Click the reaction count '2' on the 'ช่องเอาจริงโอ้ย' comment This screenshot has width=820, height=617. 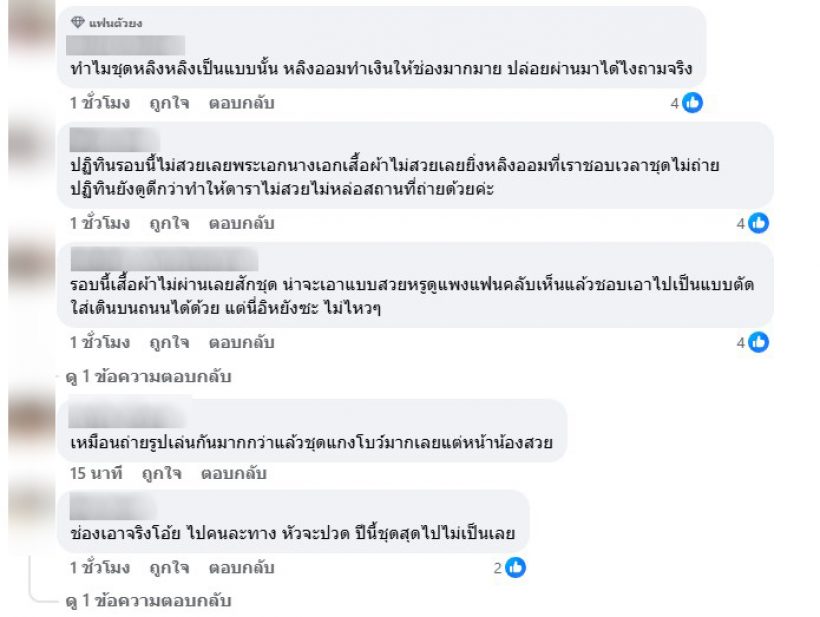(497, 568)
